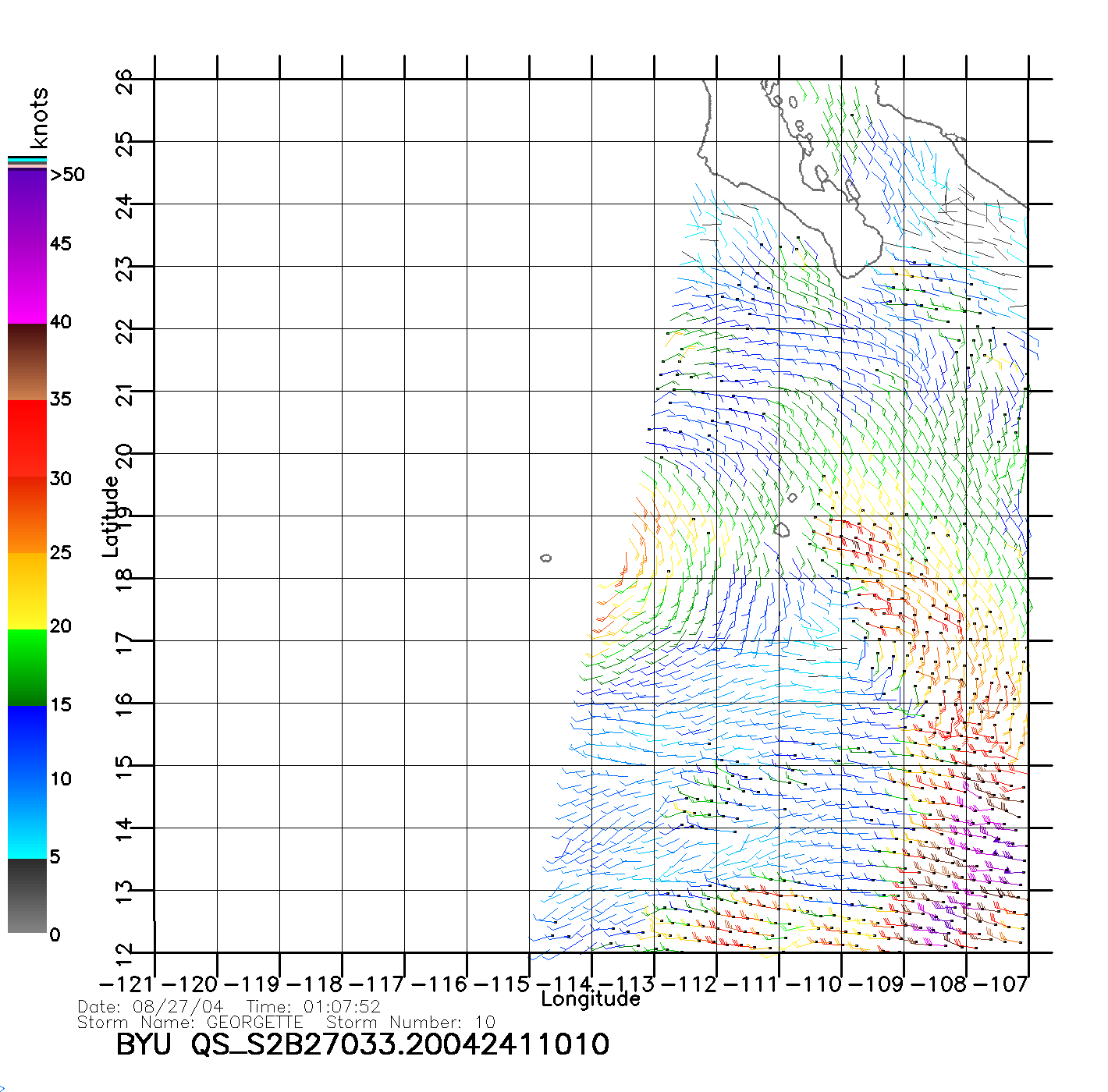Click the date text 08/27/04
The image size is (1108, 1092).
click(178, 1007)
